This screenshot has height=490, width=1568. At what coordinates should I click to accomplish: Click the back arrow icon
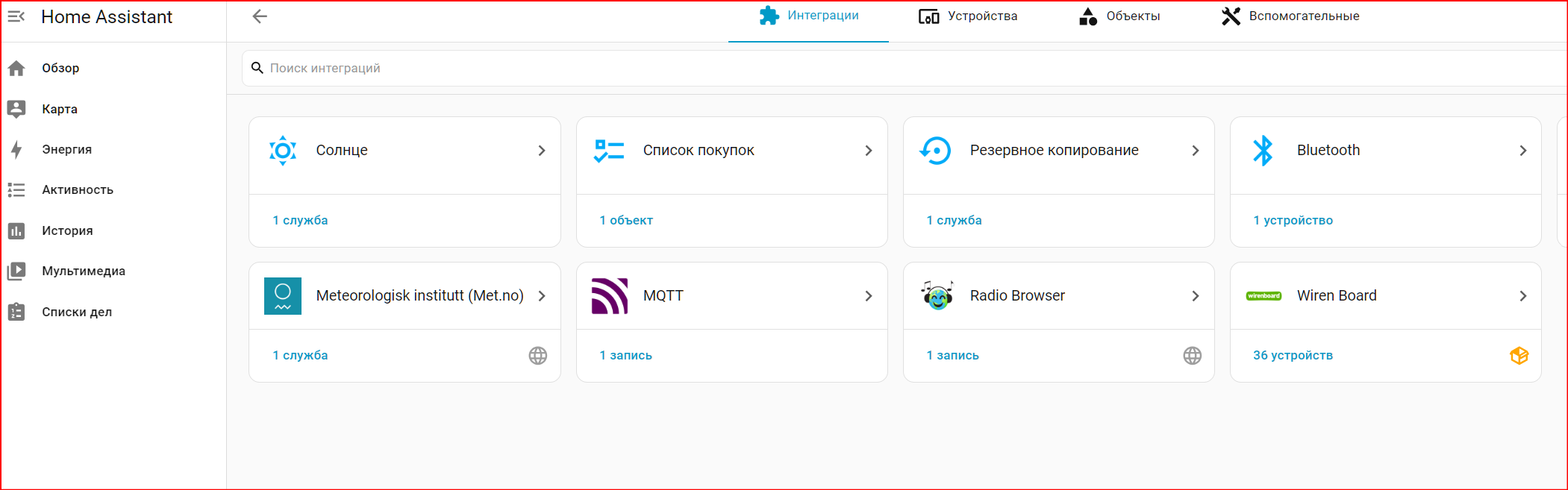pyautogui.click(x=260, y=16)
